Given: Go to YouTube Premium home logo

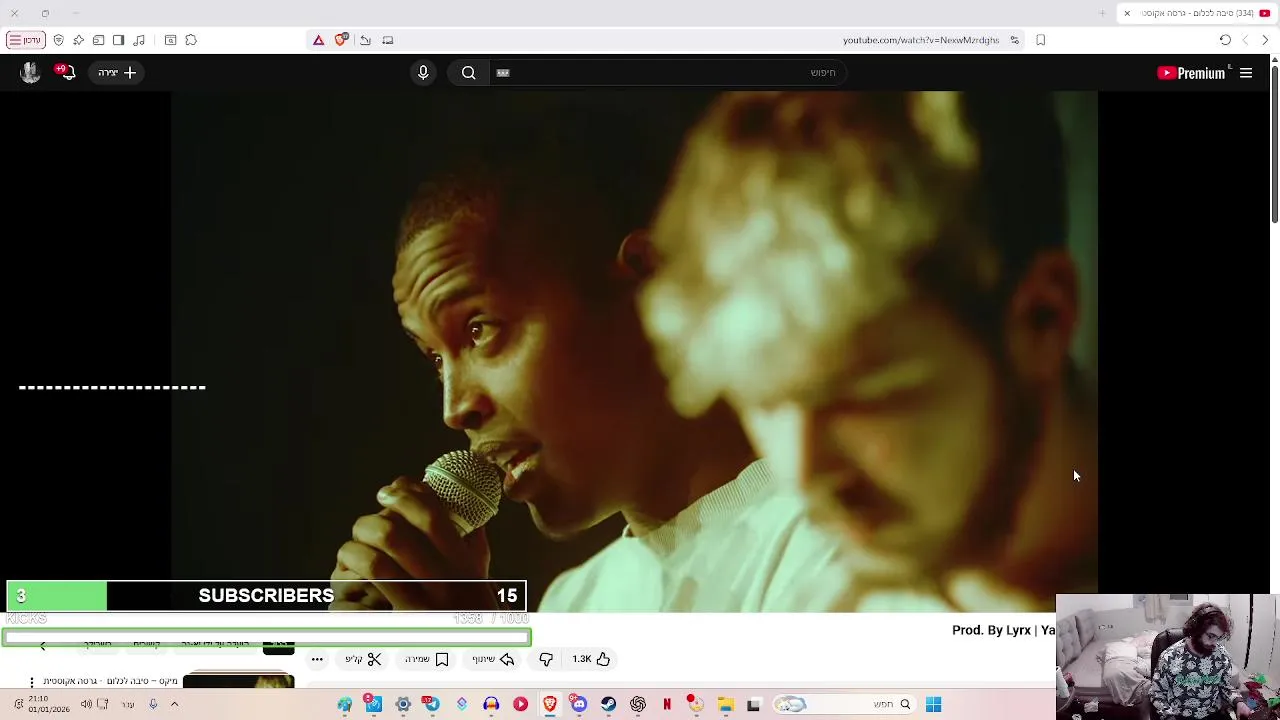Looking at the screenshot, I should pyautogui.click(x=1191, y=72).
